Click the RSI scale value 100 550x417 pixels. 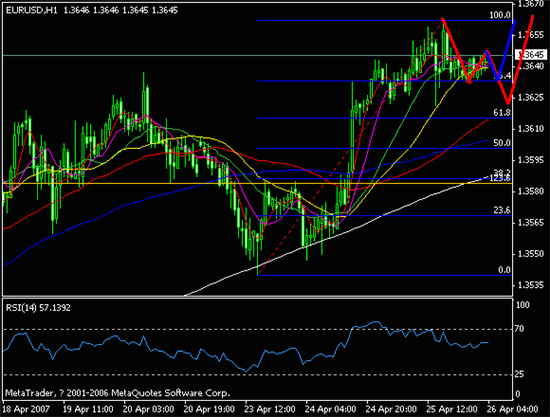[x=523, y=305]
